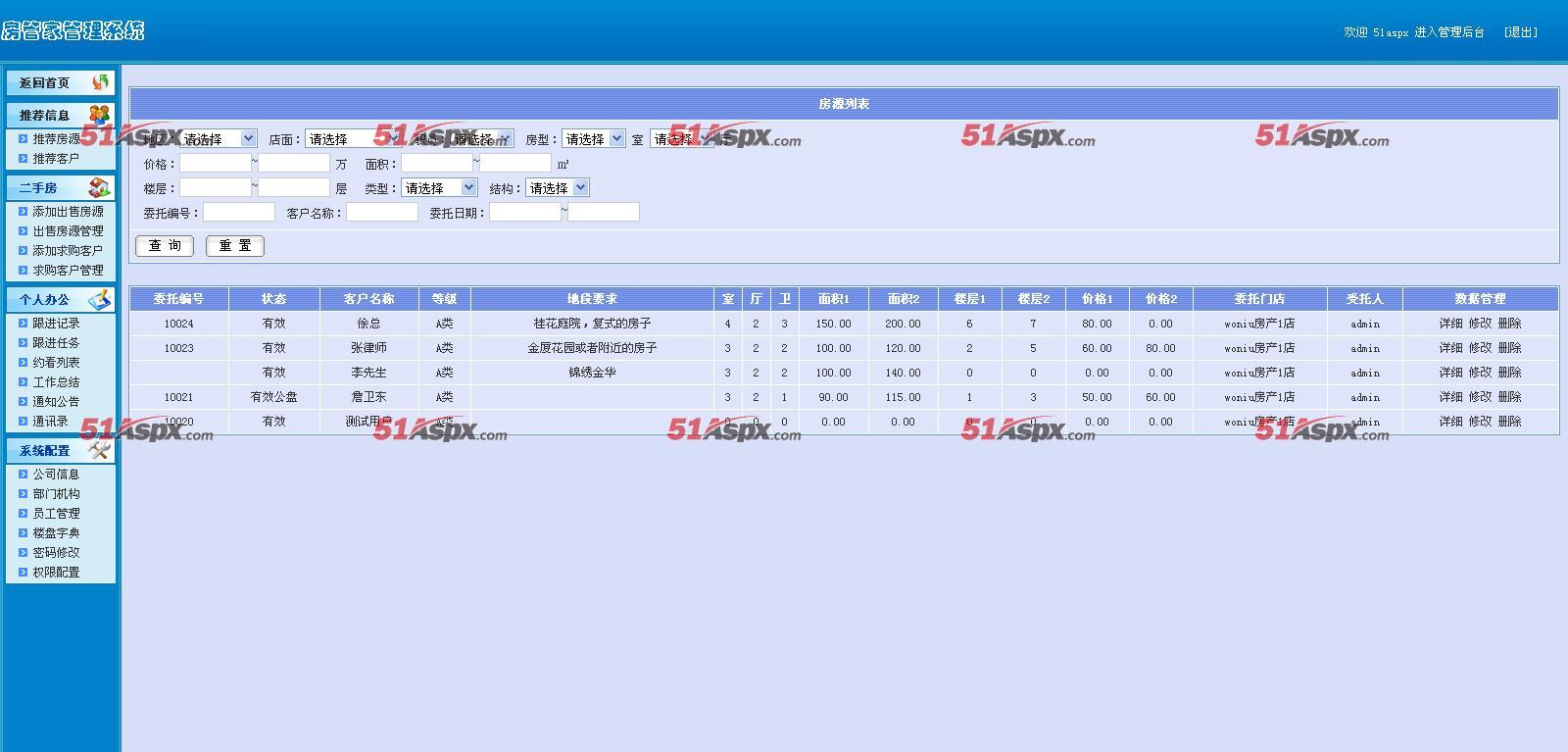
Task: Collapse the 推荐信息 menu section
Action: pyautogui.click(x=61, y=115)
